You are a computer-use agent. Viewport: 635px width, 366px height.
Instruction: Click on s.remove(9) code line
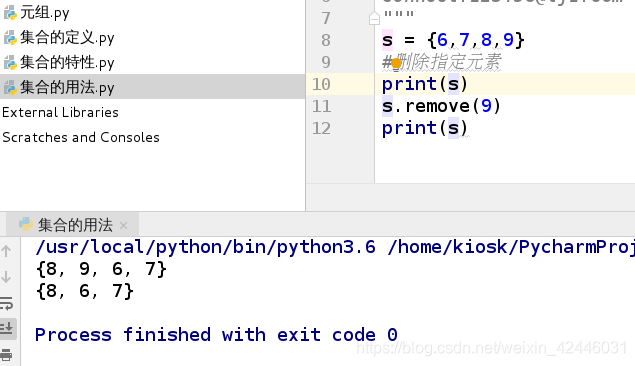coord(441,106)
